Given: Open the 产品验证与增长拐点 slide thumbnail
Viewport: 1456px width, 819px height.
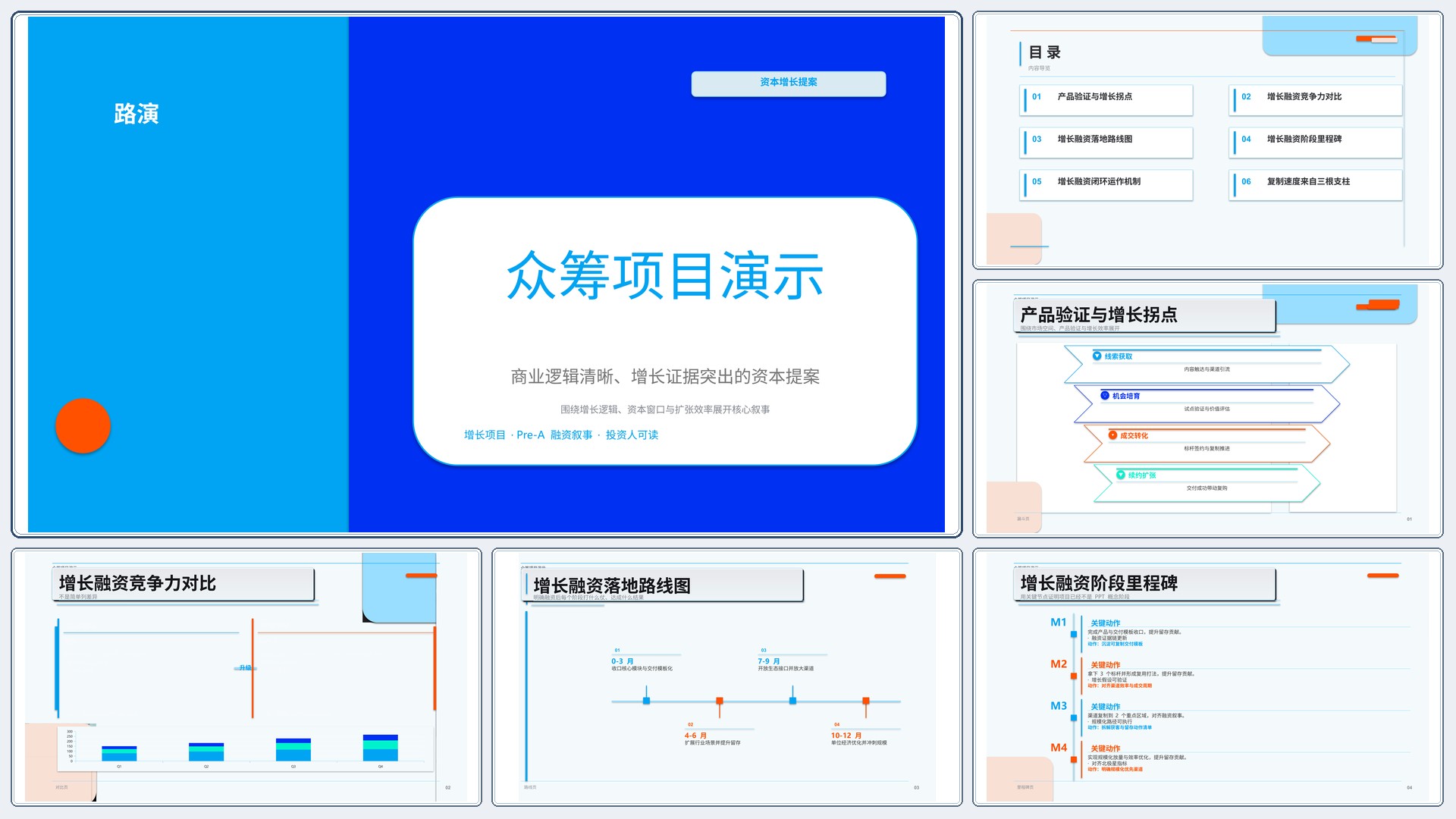Looking at the screenshot, I should point(1207,409).
